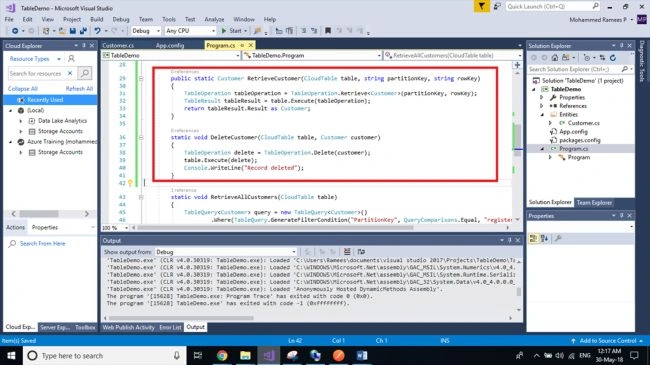
Task: Open the 100 % zoom dropdown
Action: click(x=115, y=228)
